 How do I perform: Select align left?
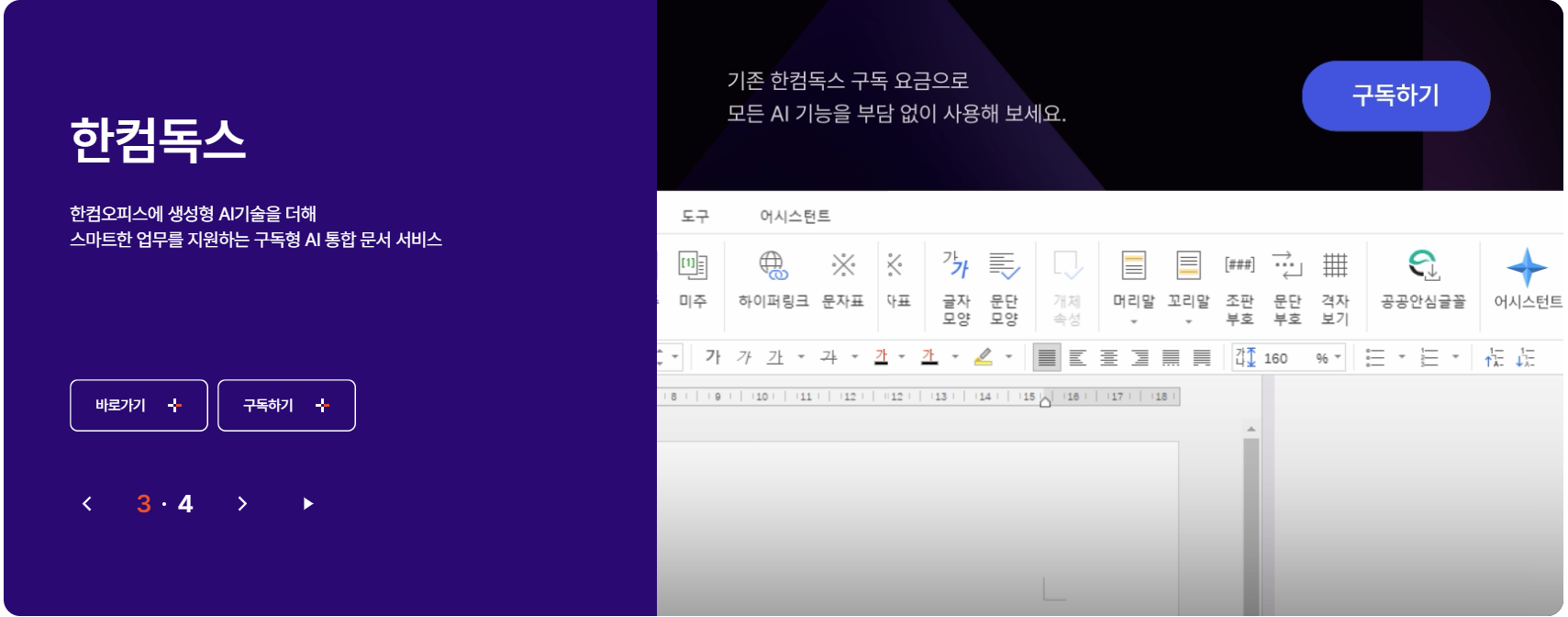pyautogui.click(x=1078, y=357)
